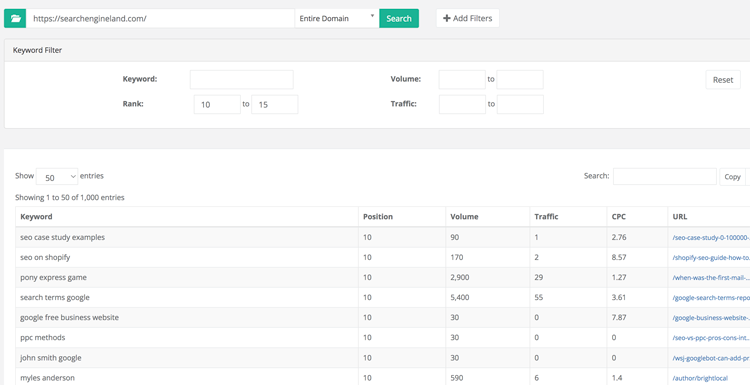Click the Reset button

pos(723,80)
